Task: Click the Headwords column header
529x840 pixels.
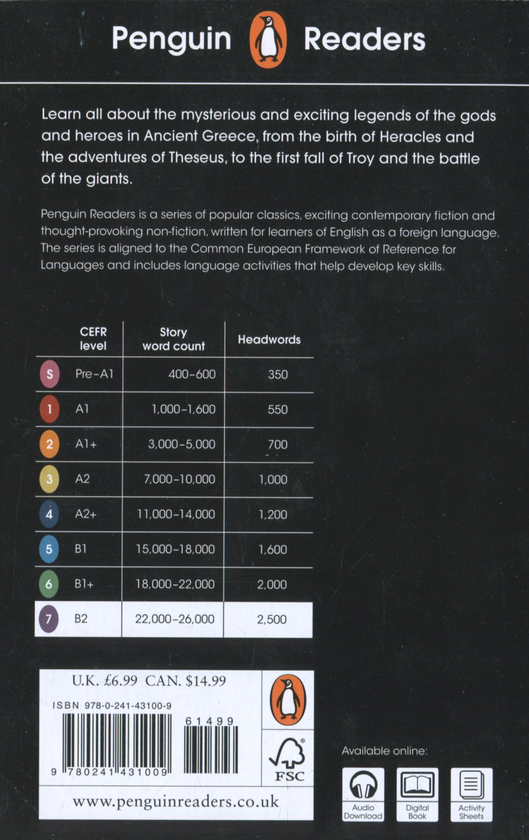Action: 269,340
